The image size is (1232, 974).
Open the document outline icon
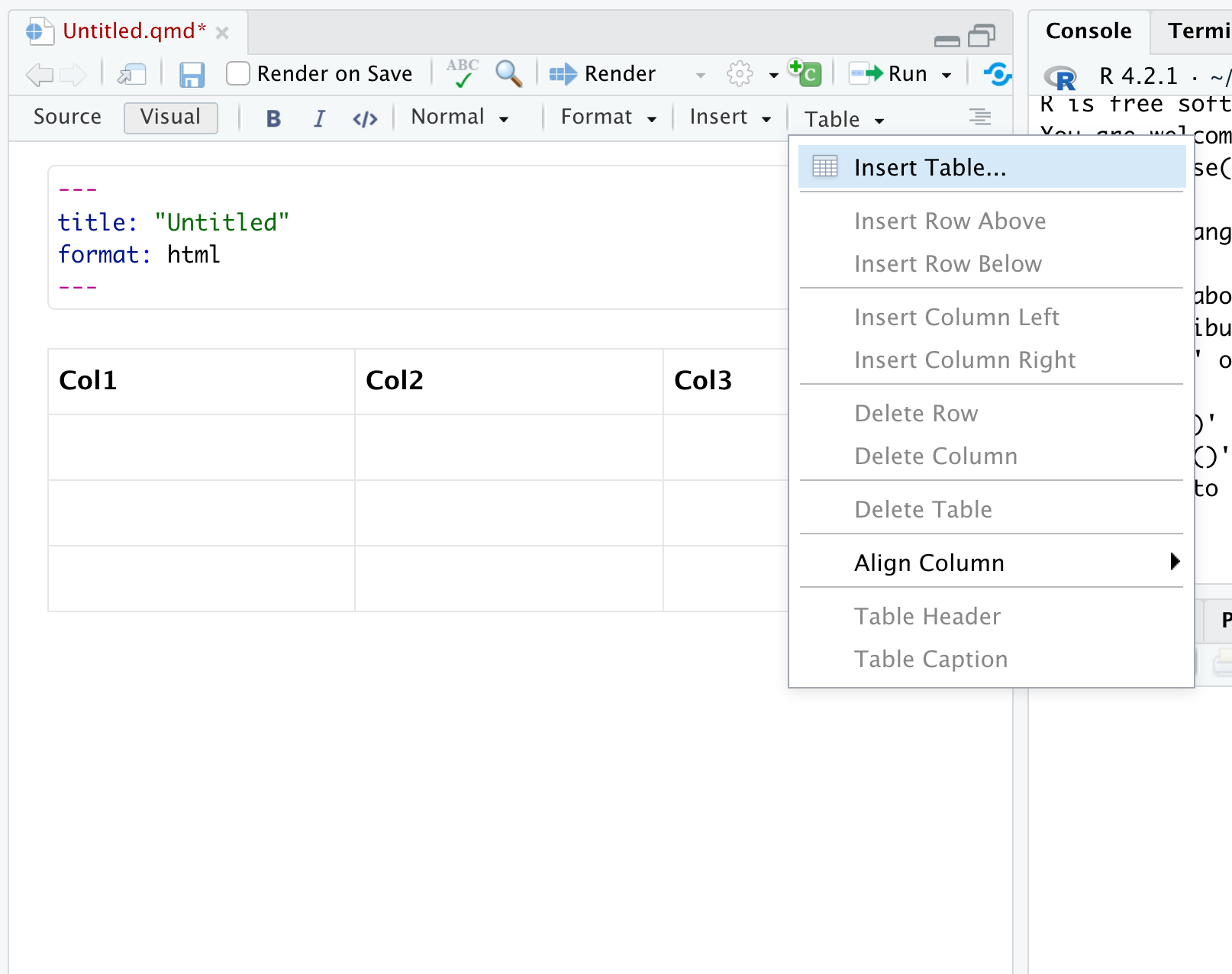click(980, 118)
